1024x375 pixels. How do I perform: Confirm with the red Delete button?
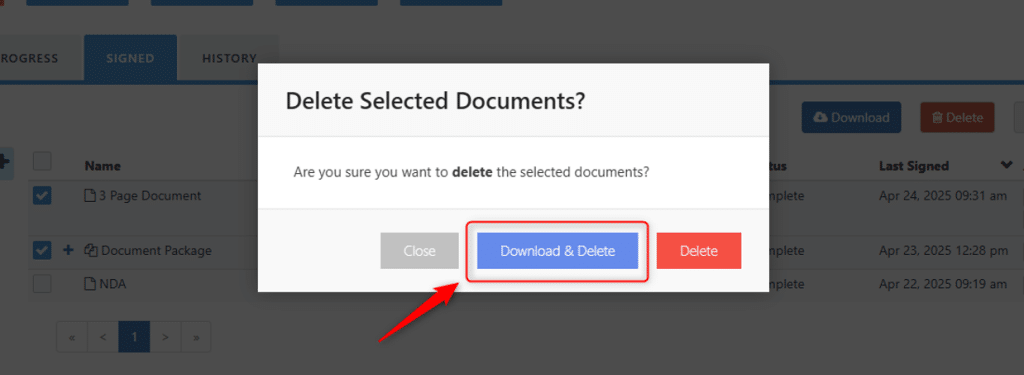coord(699,251)
